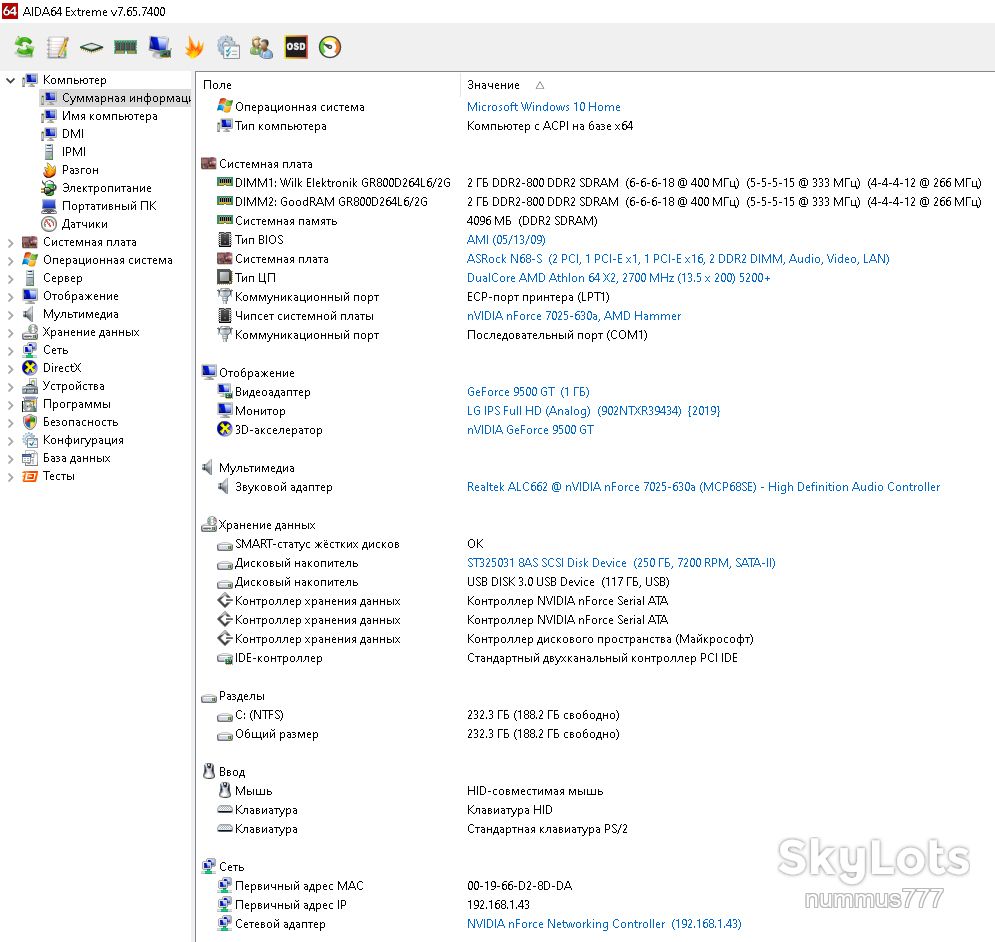Screen dimensions: 995x942
Task: Expand the Хранение данных tree node
Action: (10, 332)
